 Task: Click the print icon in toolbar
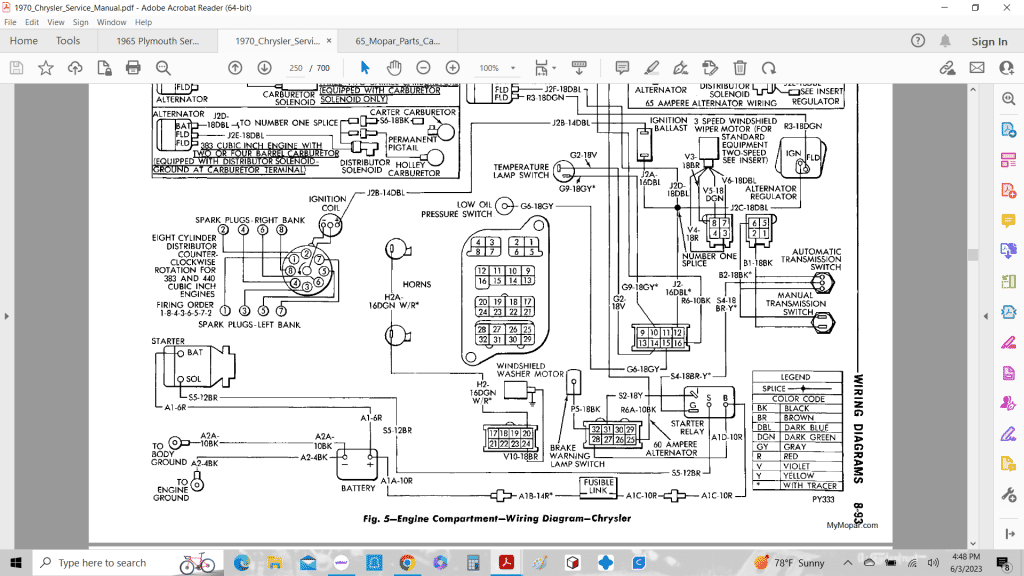coord(133,68)
